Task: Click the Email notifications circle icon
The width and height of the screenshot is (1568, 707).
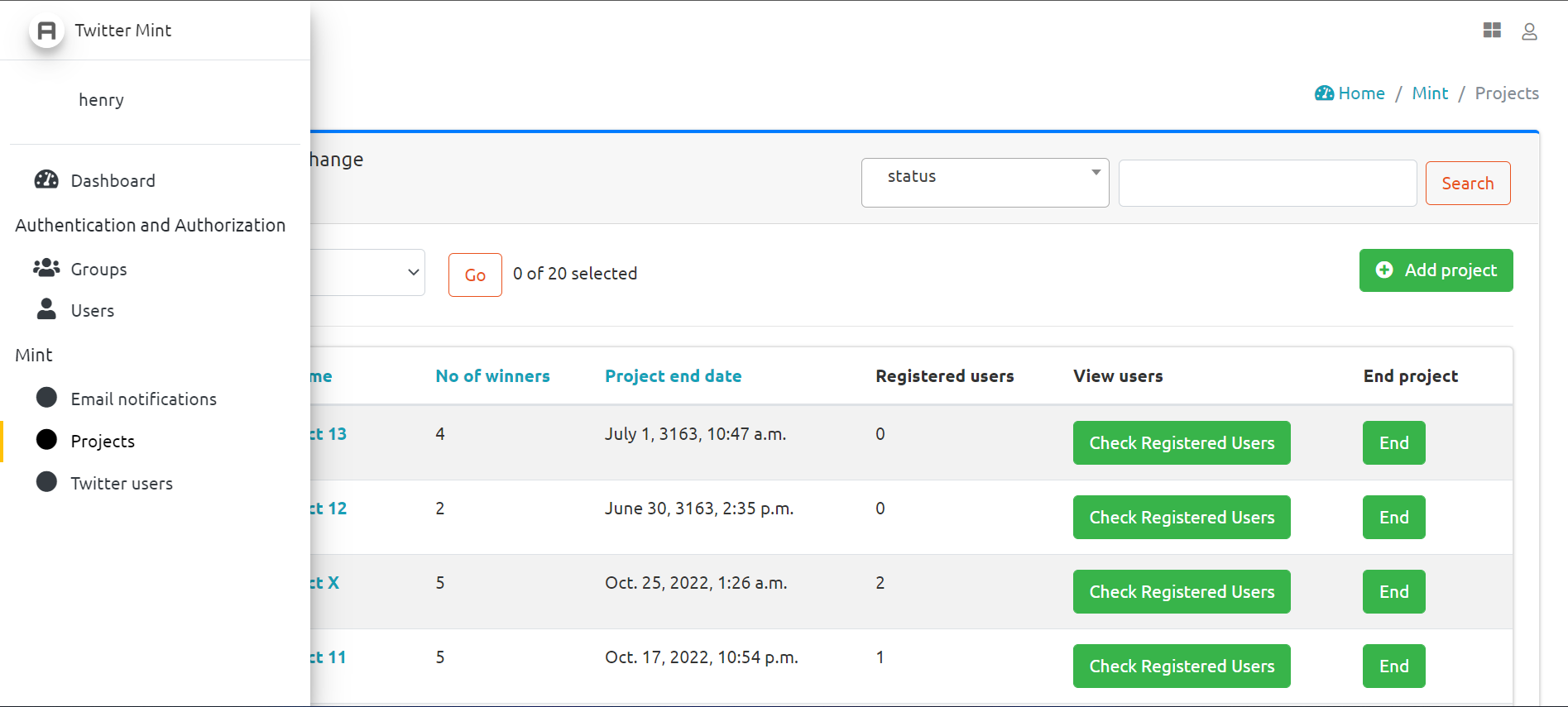Action: pos(47,398)
